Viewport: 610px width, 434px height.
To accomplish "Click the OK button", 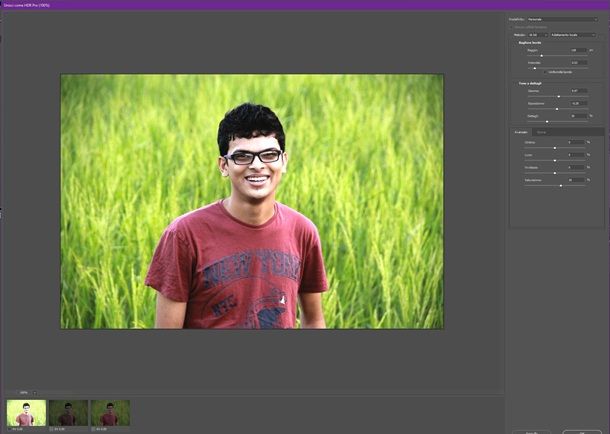I will [x=581, y=431].
